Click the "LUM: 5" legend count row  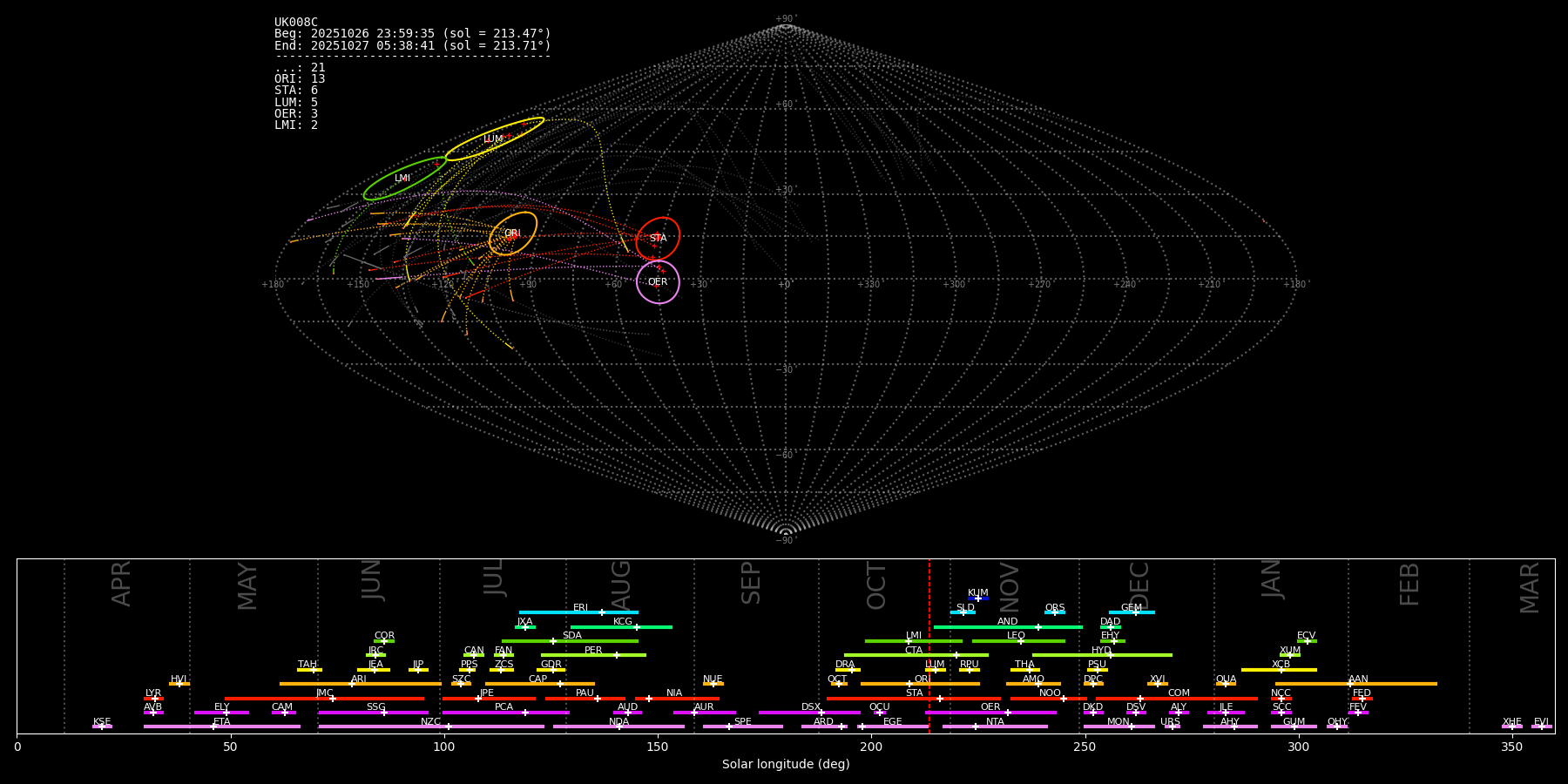tap(296, 103)
